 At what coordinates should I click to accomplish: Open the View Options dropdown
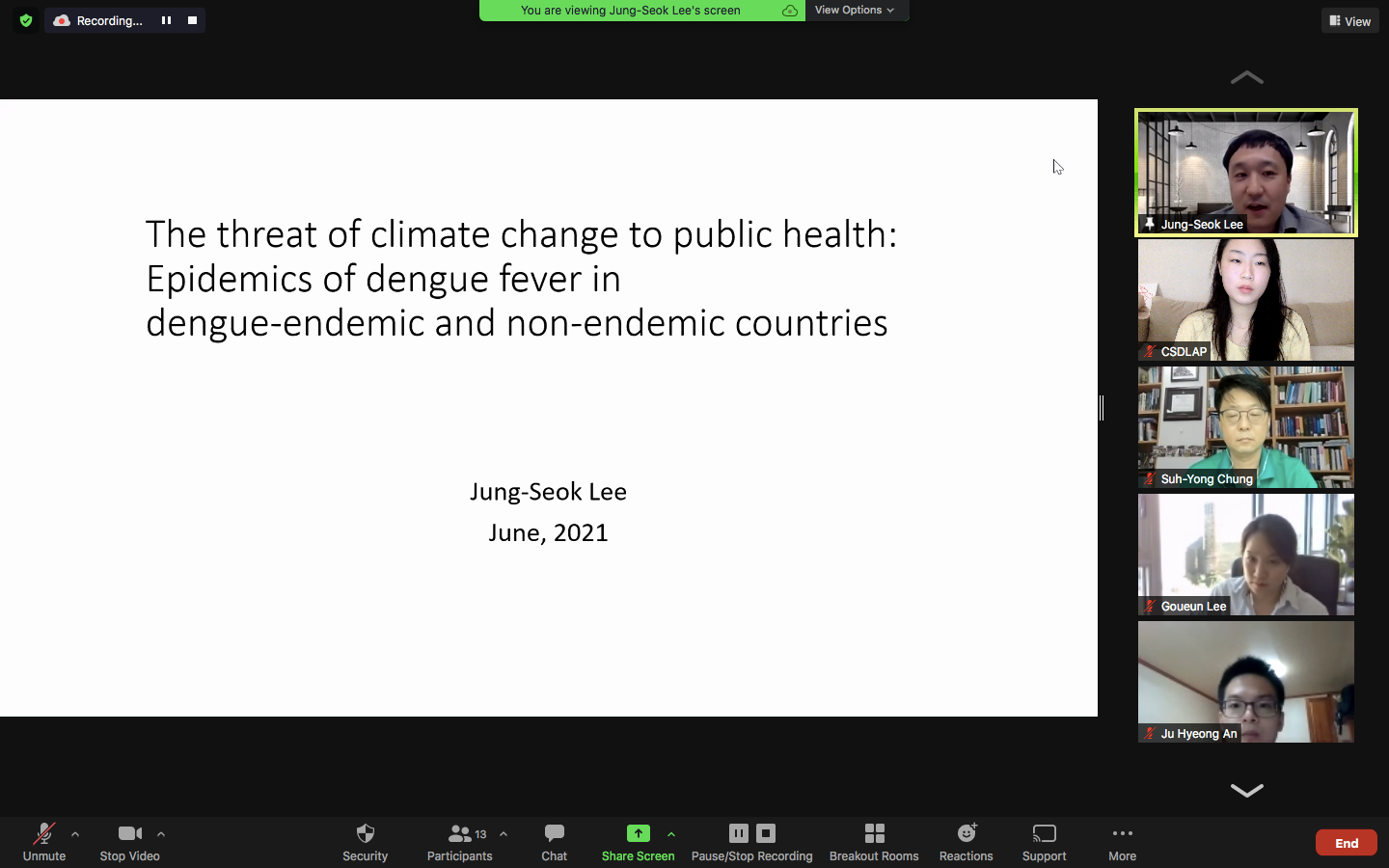tap(855, 10)
